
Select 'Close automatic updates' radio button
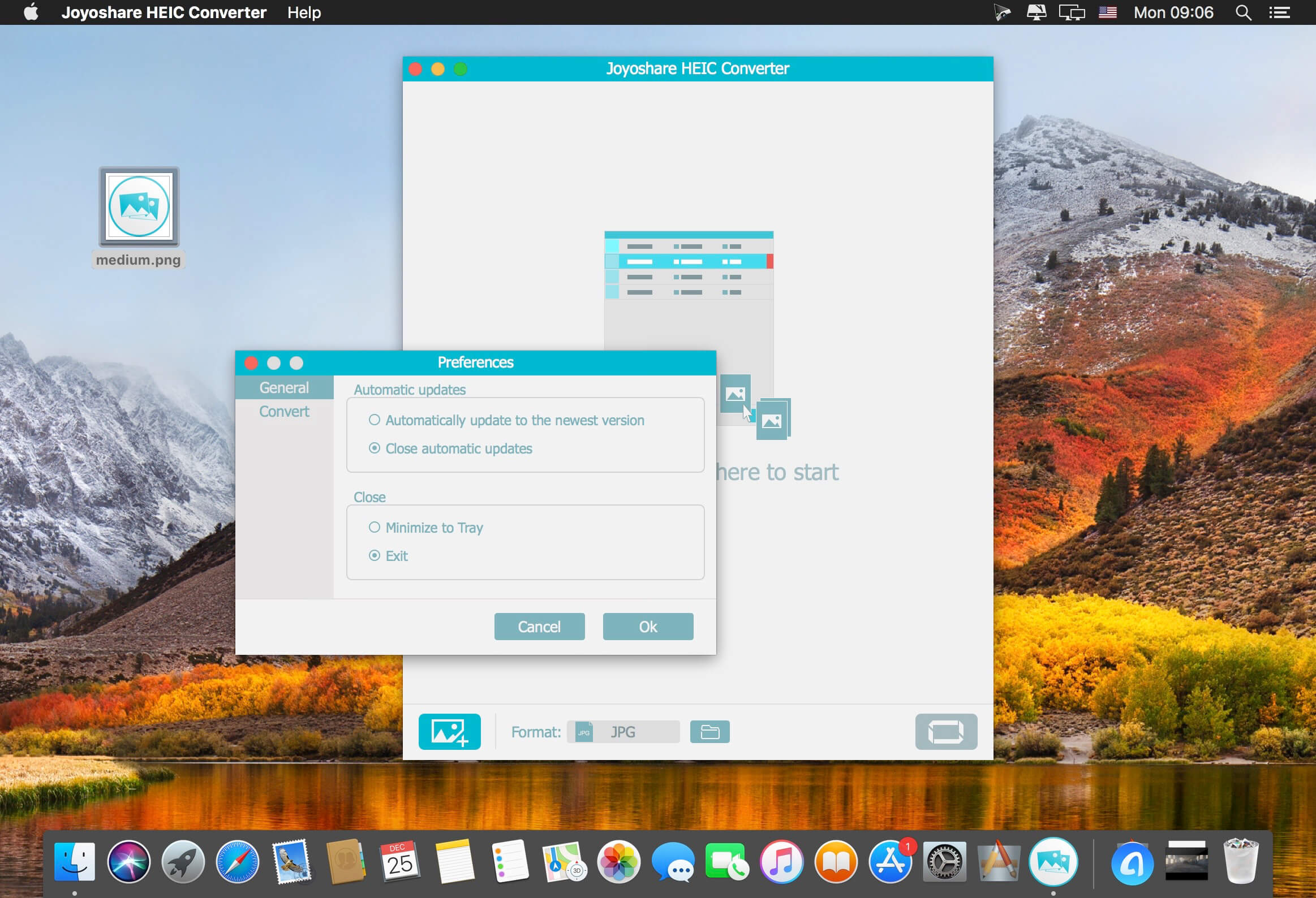pos(373,447)
